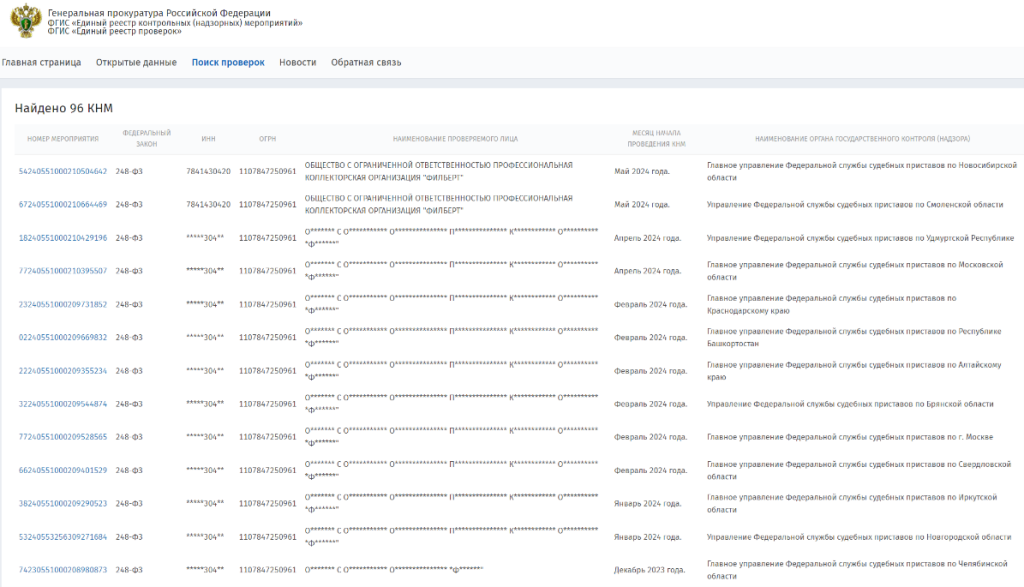Viewport: 1024px width, 587px height.
Task: Open inspection number ending in 9401529
Action: pos(63,470)
